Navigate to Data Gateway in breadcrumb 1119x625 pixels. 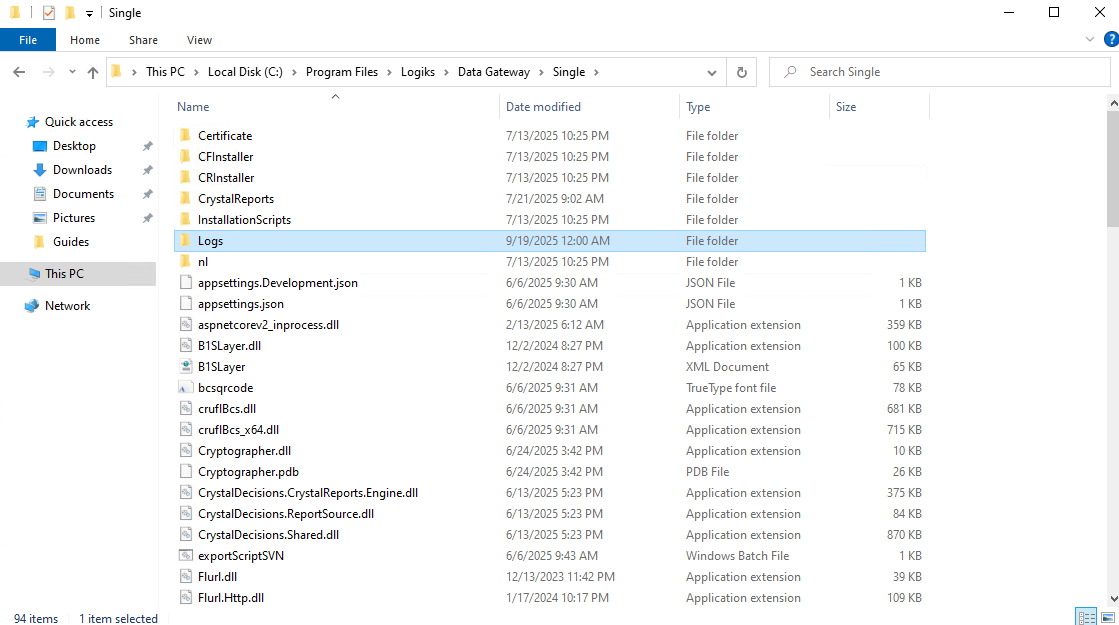coord(495,72)
